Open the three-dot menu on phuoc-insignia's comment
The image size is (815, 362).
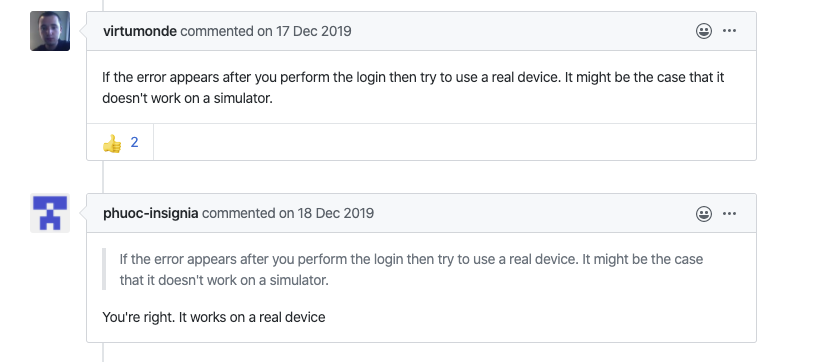click(729, 214)
